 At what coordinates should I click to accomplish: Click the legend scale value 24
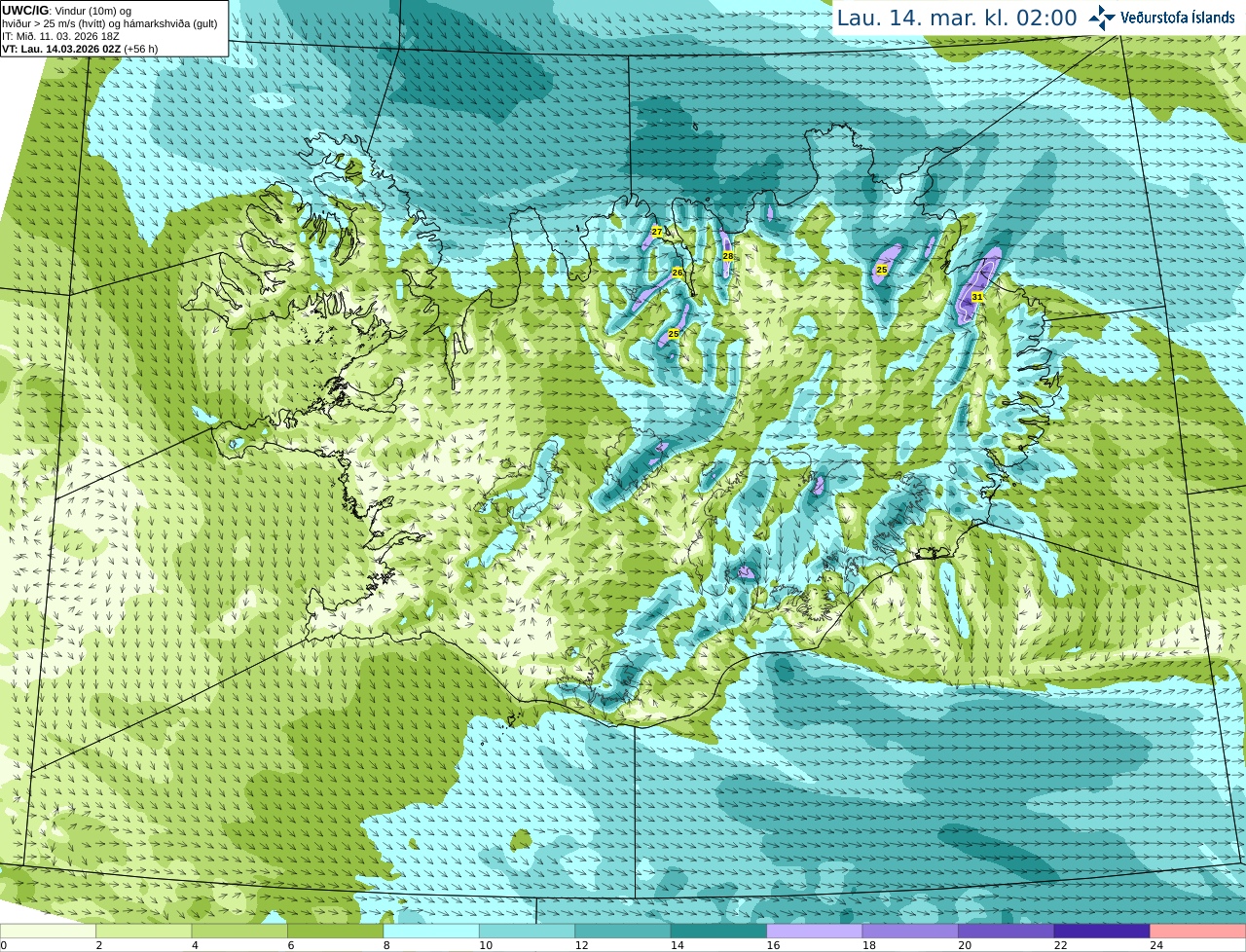[x=1156, y=945]
